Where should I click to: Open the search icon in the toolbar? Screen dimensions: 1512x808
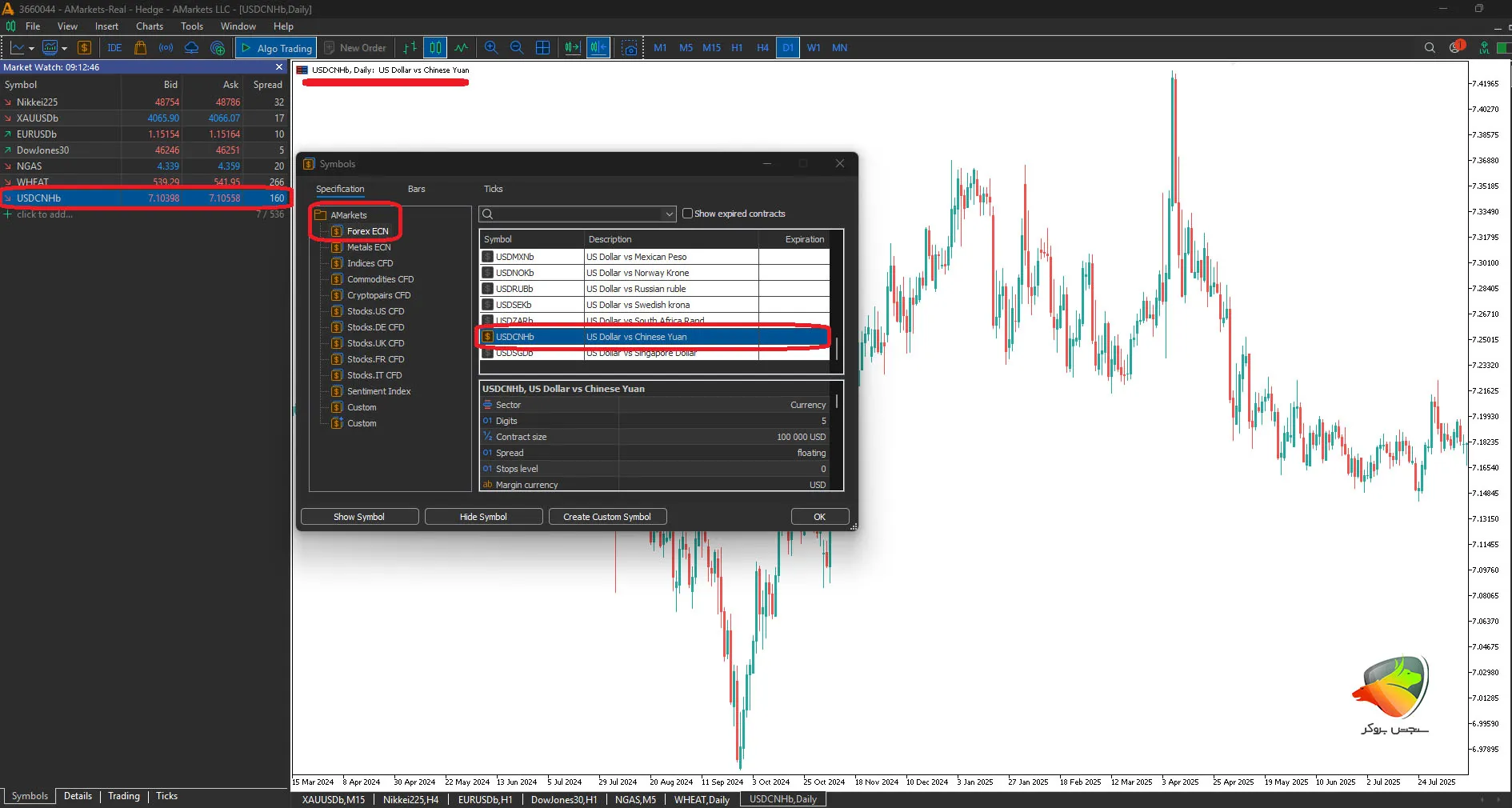(x=1430, y=48)
